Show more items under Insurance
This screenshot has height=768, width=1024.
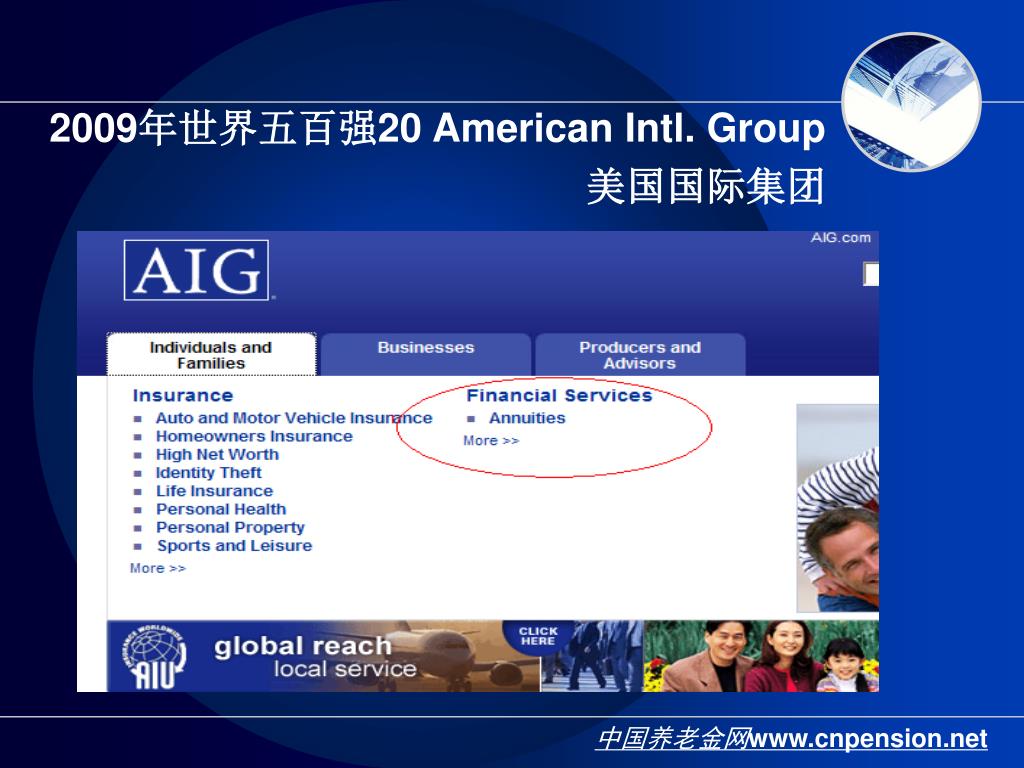click(x=157, y=568)
